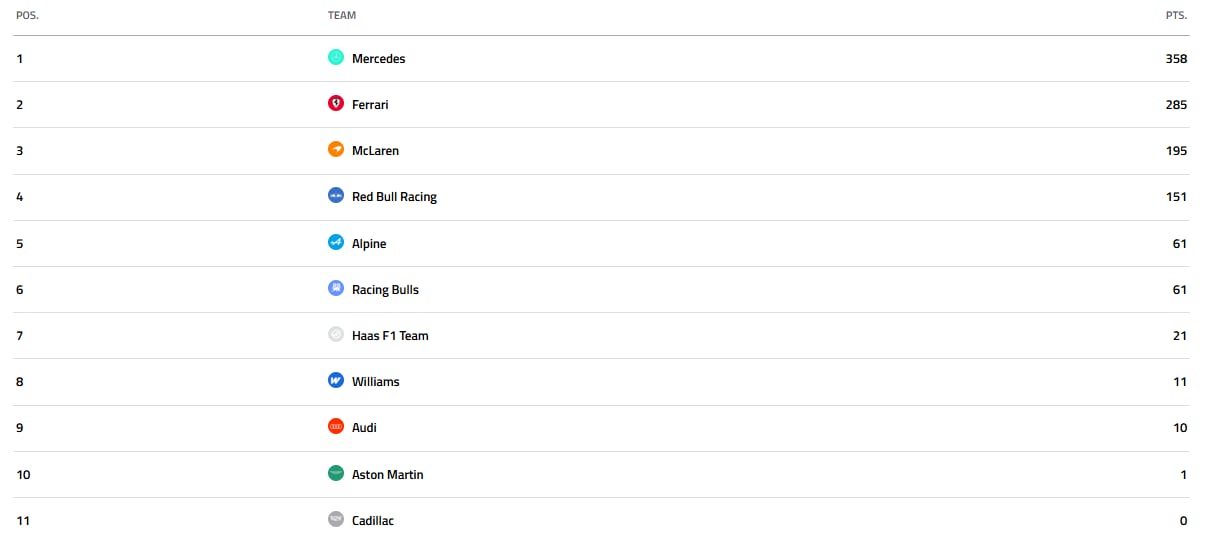Click the Aston Martin green logo icon
The height and width of the screenshot is (539, 1212).
click(x=336, y=474)
